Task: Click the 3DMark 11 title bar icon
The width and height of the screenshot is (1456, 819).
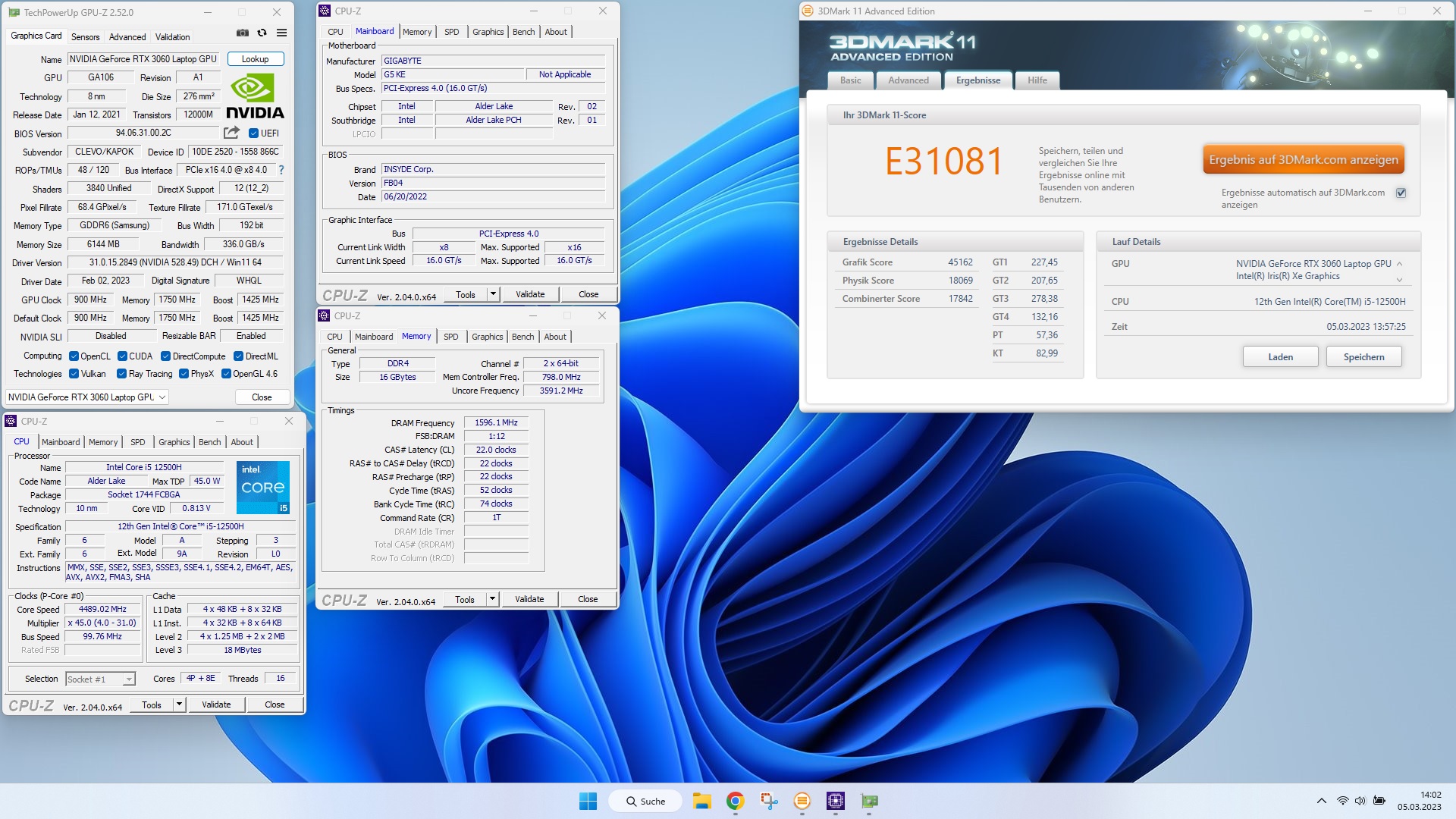Action: (808, 11)
